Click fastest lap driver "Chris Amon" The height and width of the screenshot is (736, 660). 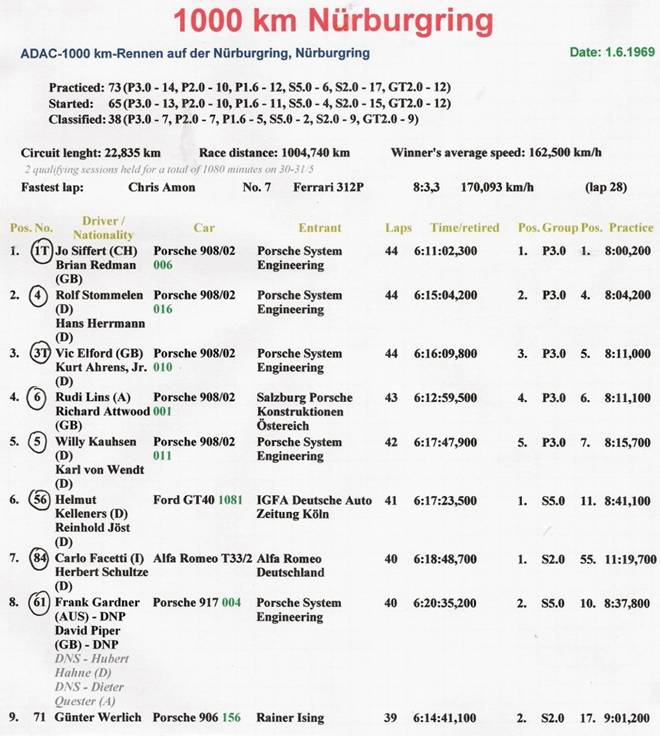coord(161,187)
